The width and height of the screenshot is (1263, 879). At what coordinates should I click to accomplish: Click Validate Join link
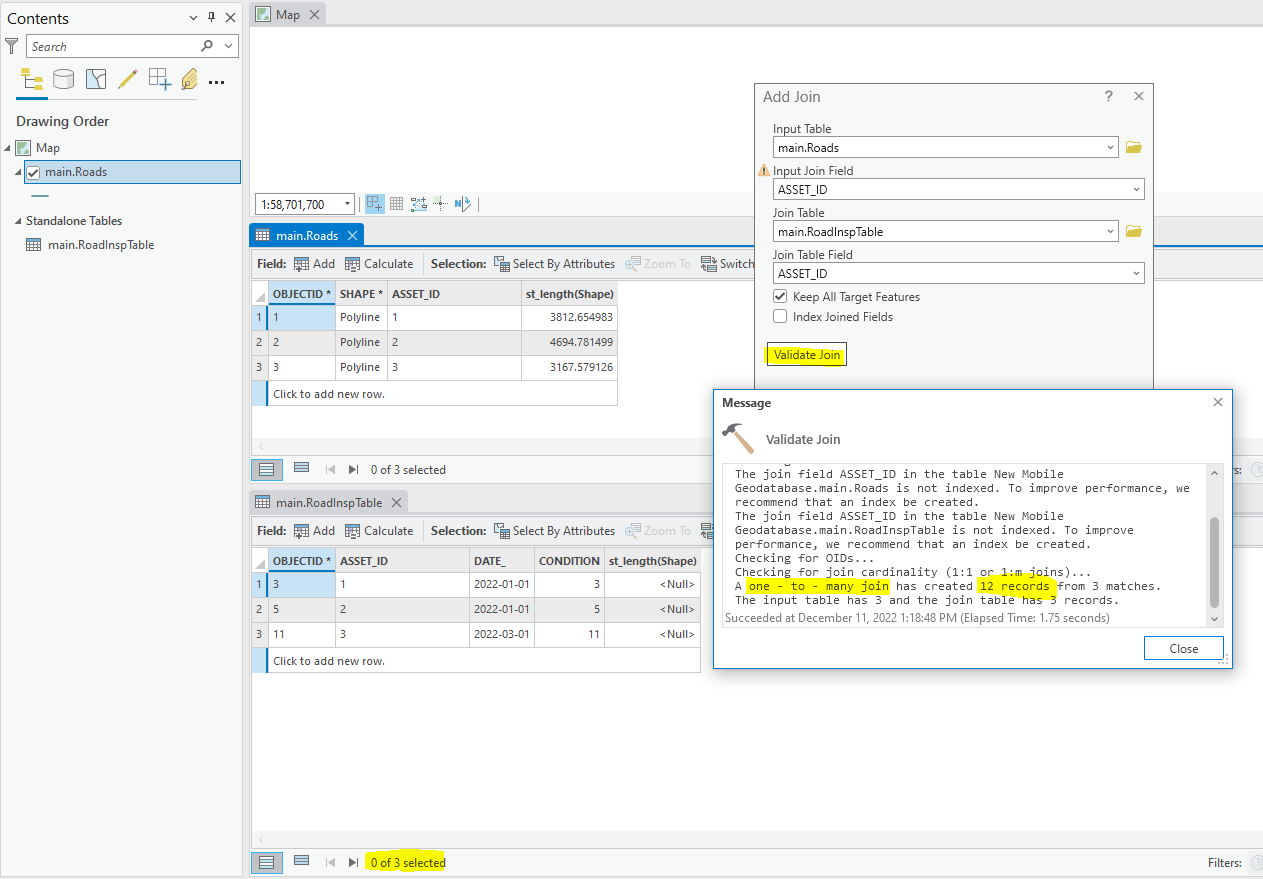[x=807, y=355]
